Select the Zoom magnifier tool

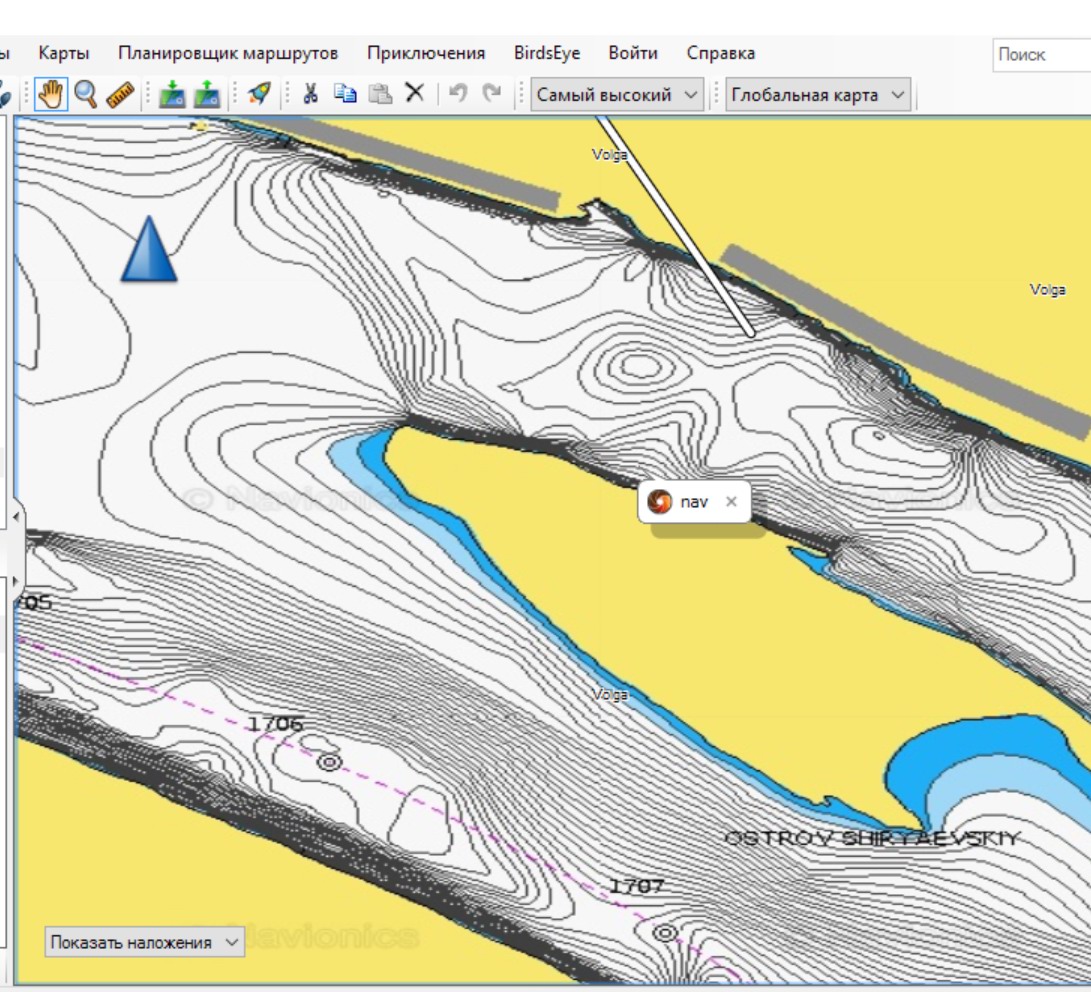point(85,94)
